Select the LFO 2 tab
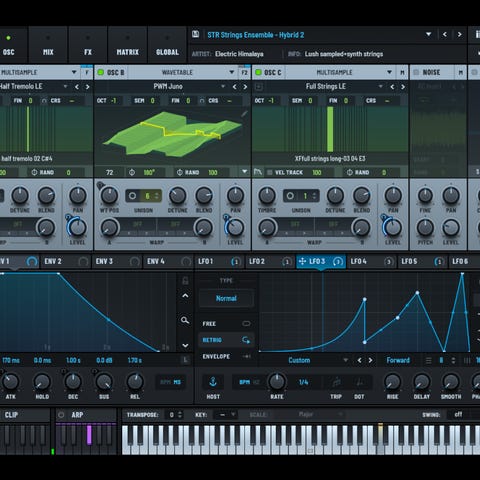This screenshot has height=480, width=480. click(x=270, y=262)
